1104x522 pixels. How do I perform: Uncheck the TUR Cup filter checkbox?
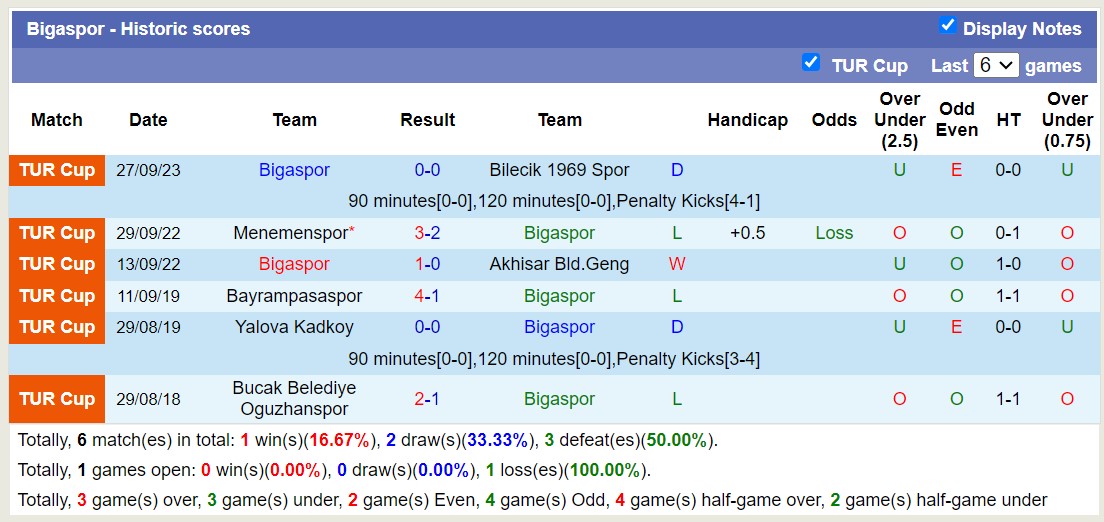coord(811,63)
